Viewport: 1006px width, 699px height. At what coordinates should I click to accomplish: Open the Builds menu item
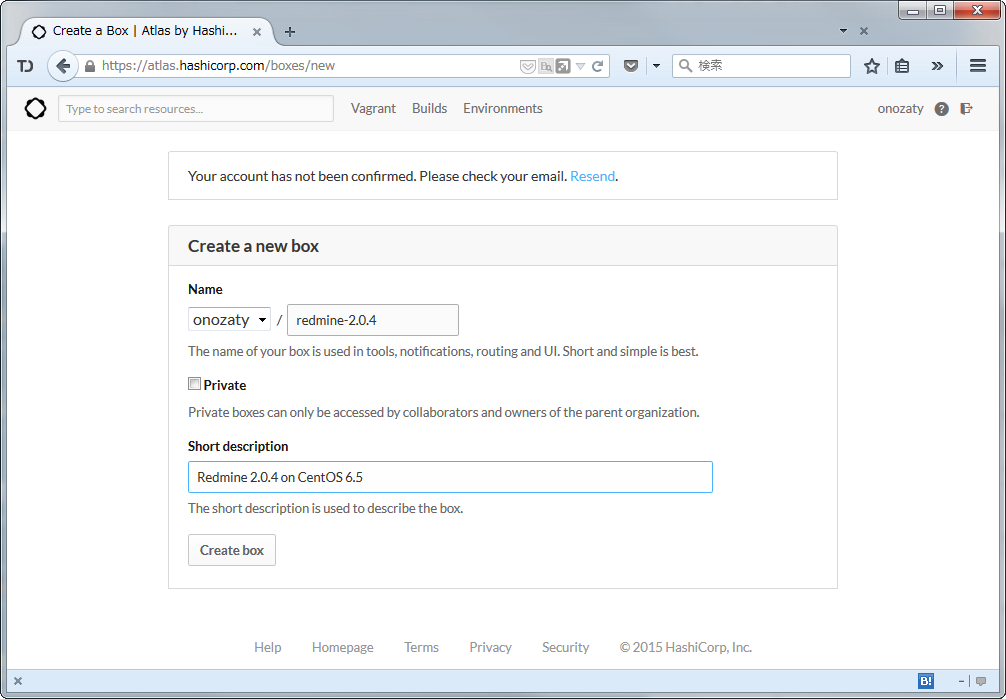(x=429, y=108)
